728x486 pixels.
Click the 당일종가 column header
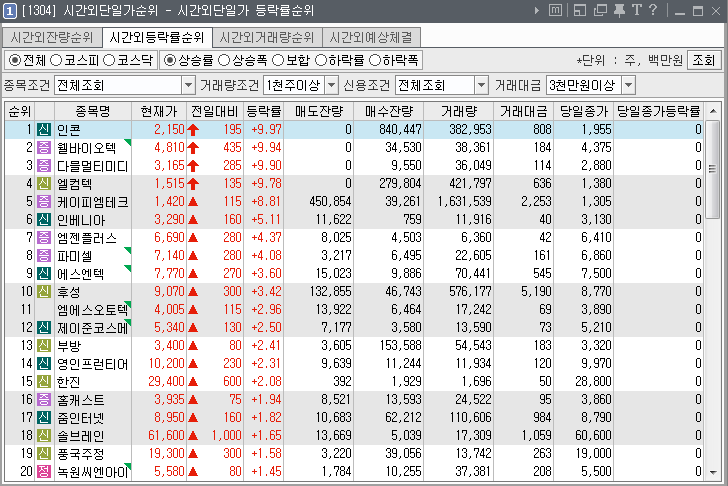[x=584, y=111]
